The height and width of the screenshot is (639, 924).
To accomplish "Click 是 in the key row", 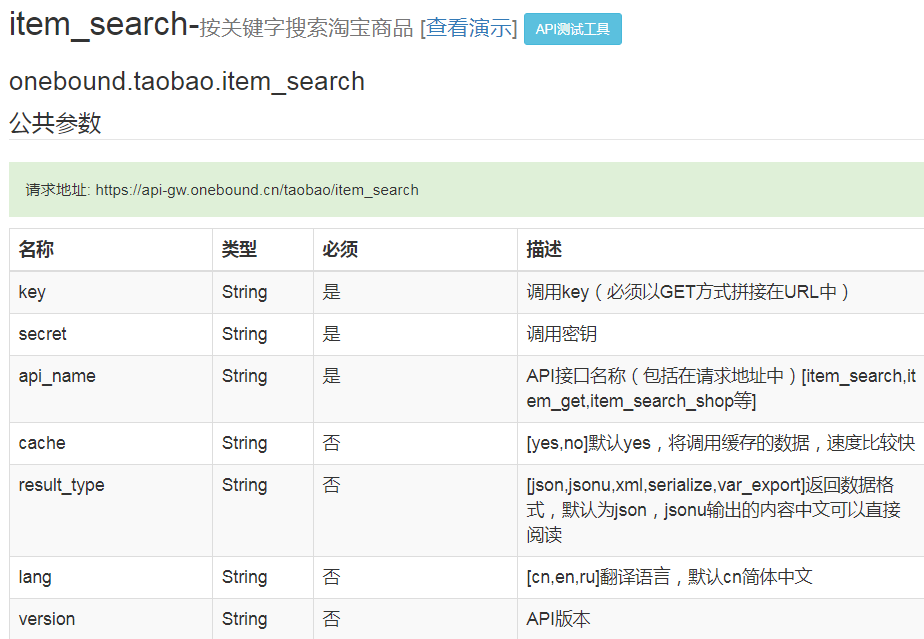I will (x=331, y=292).
